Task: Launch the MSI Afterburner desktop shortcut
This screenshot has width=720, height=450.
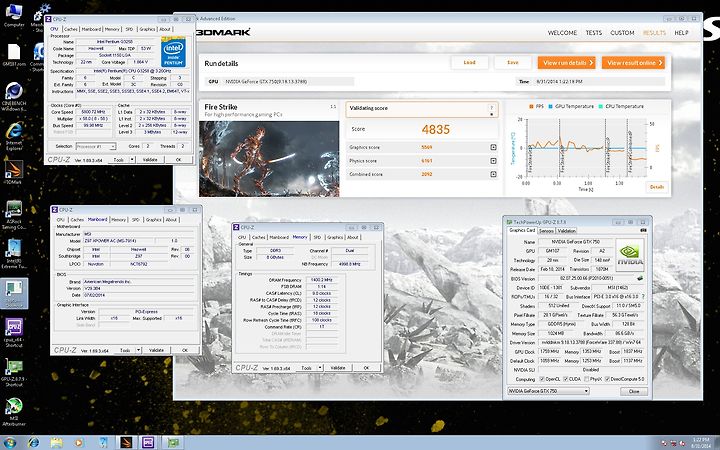Action: tap(14, 412)
